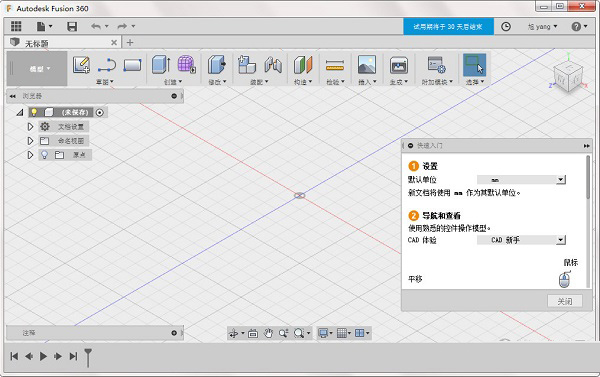Open the 插入 toolbar menu
Image resolution: width=600 pixels, height=377 pixels.
click(x=367, y=82)
